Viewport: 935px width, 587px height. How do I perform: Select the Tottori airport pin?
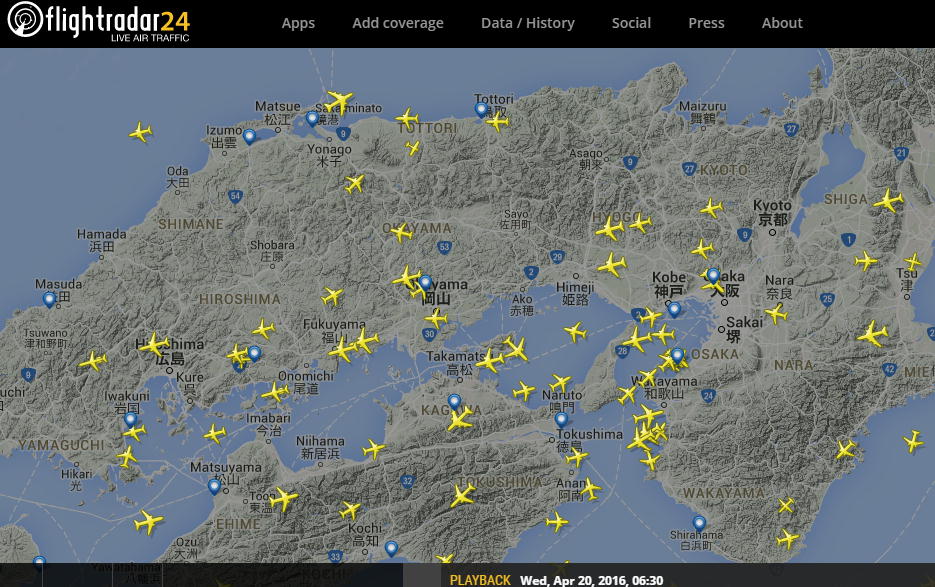(x=481, y=109)
